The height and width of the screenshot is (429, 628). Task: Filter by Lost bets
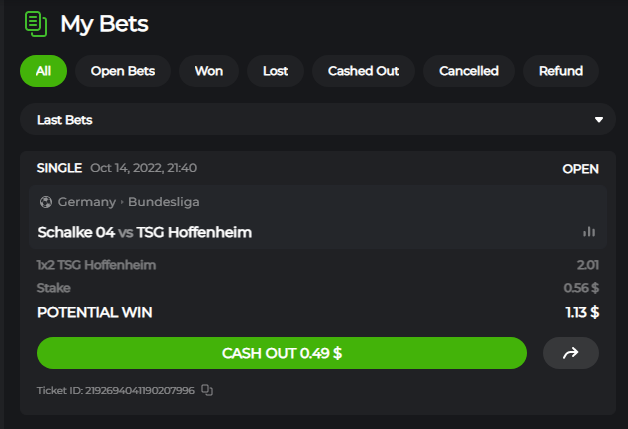tap(276, 71)
